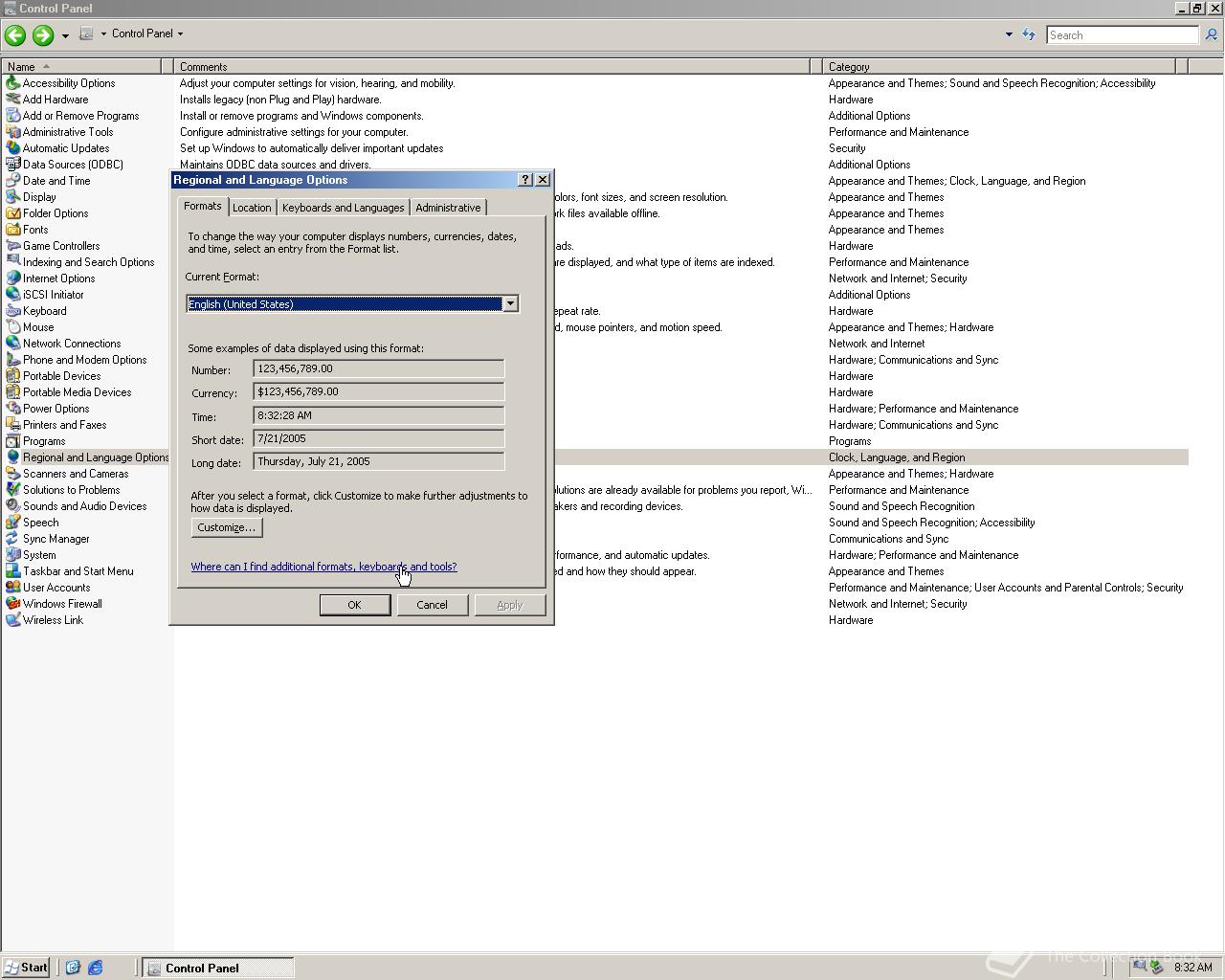Expand the Control Panel breadcrumb arrow
The image size is (1225, 980).
180,33
